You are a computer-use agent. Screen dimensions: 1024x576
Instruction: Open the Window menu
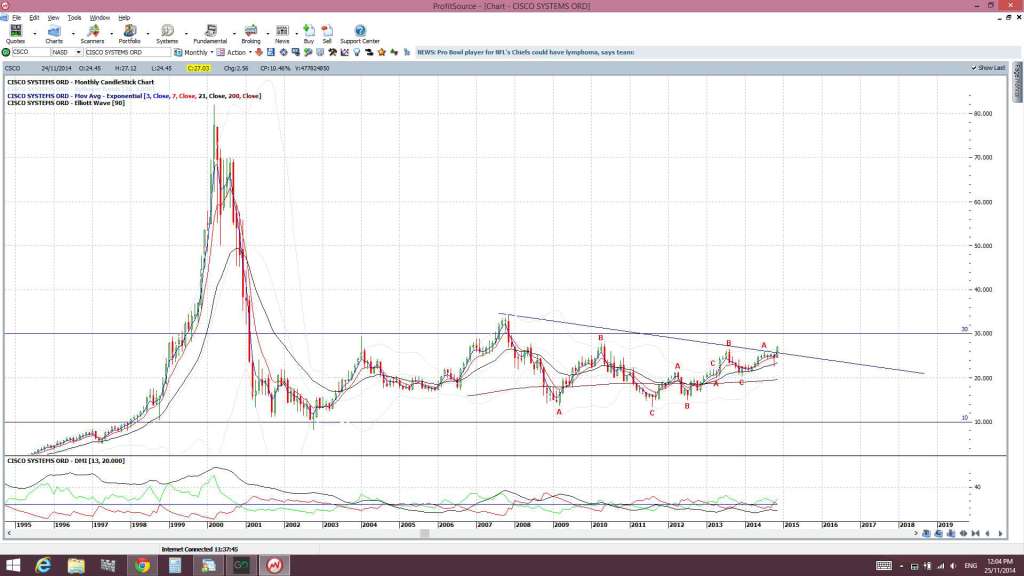99,18
